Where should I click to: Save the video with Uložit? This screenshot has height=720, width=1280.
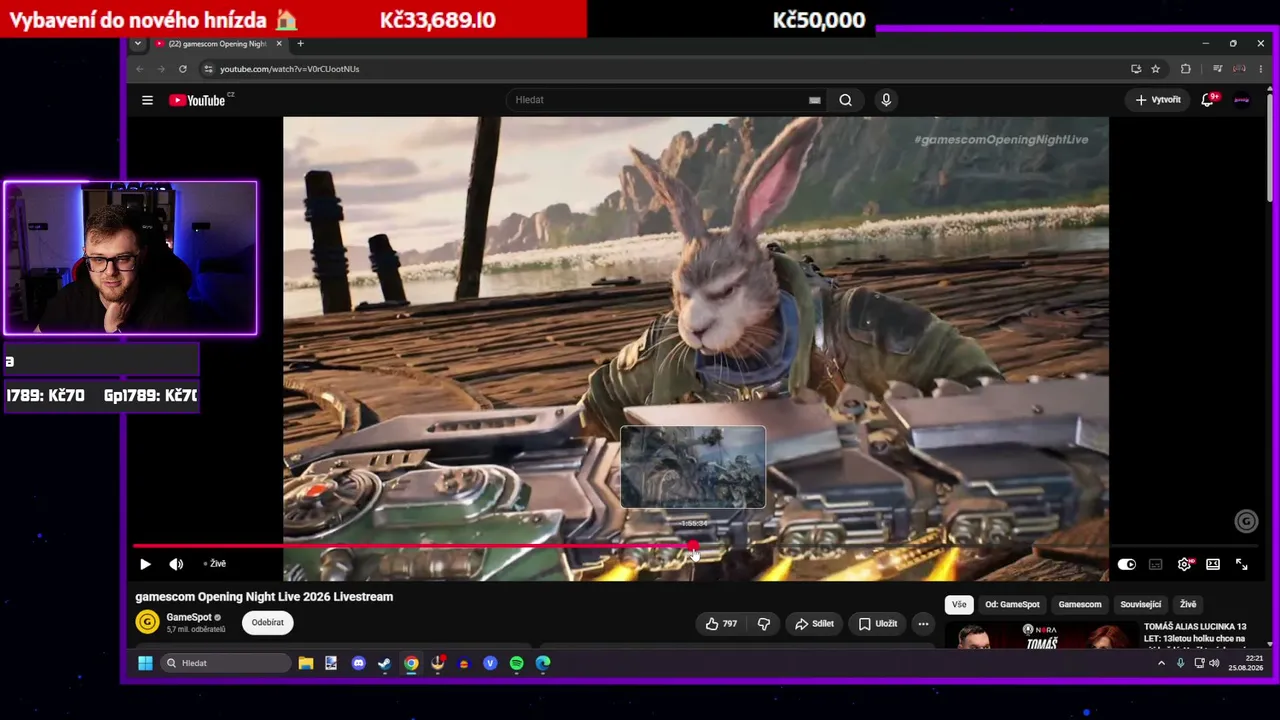pyautogui.click(x=877, y=624)
